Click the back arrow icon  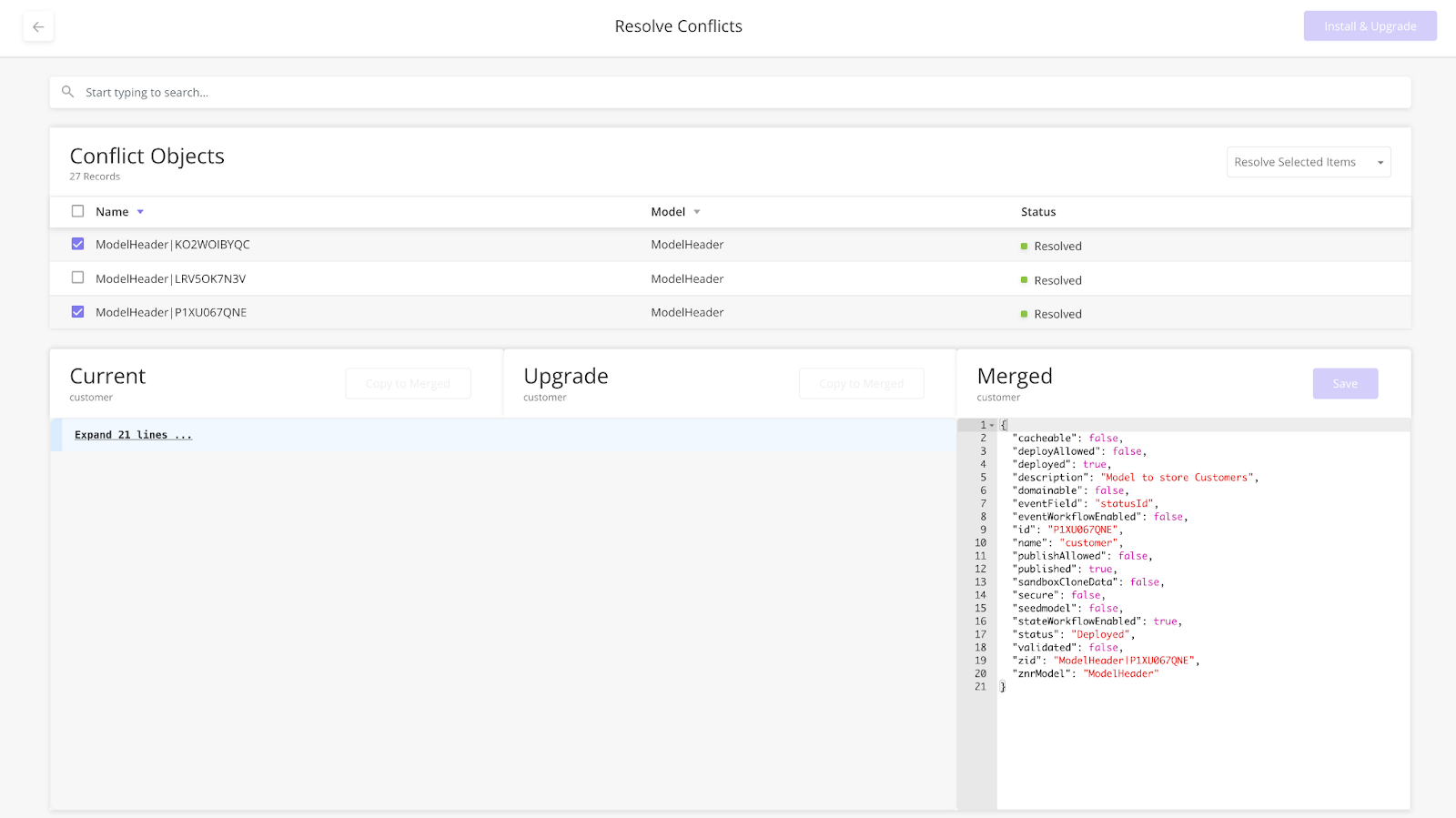pos(38,26)
